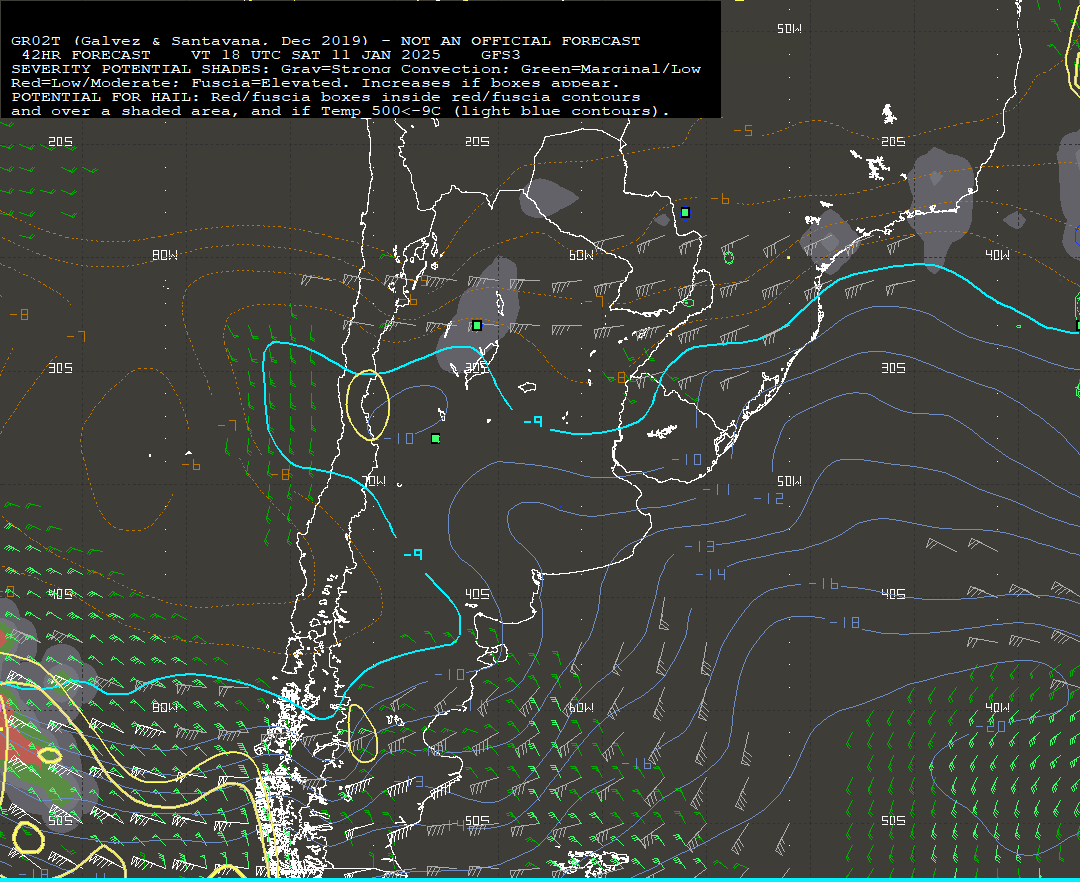
Task: Click the '-11' temperature contour label
Action: [x=716, y=490]
